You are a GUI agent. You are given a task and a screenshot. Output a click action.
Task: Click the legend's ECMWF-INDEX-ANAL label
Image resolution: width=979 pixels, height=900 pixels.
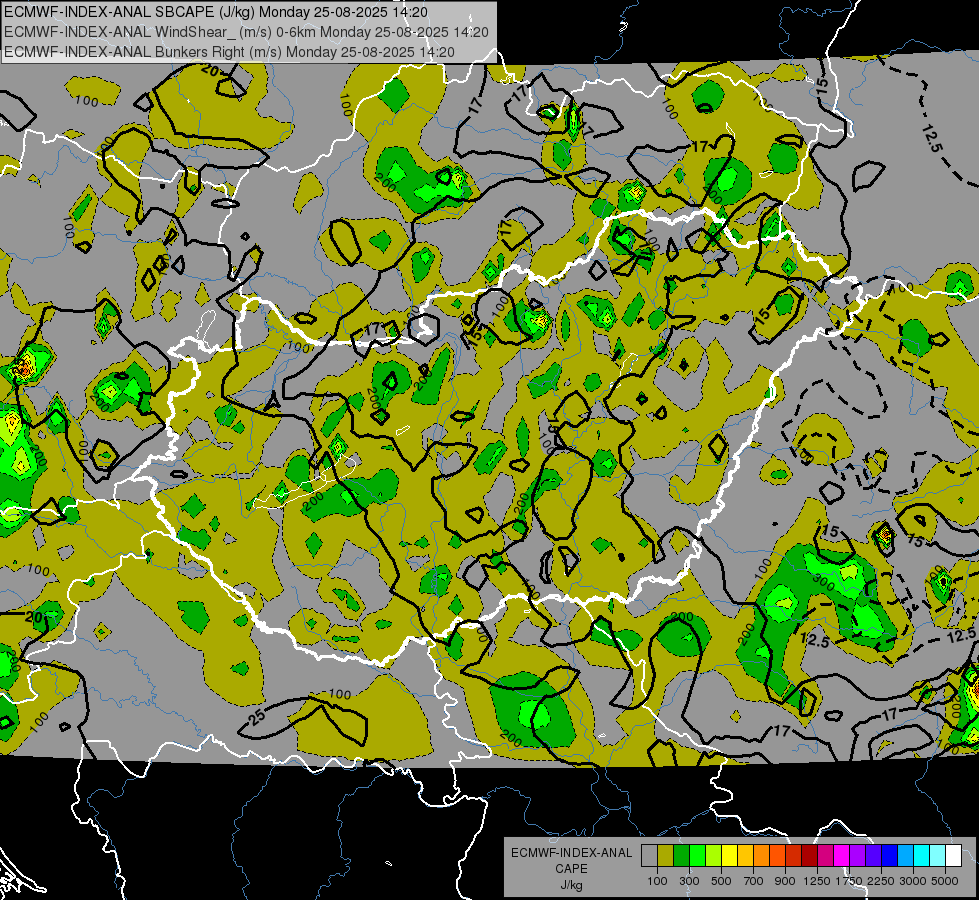point(571,853)
